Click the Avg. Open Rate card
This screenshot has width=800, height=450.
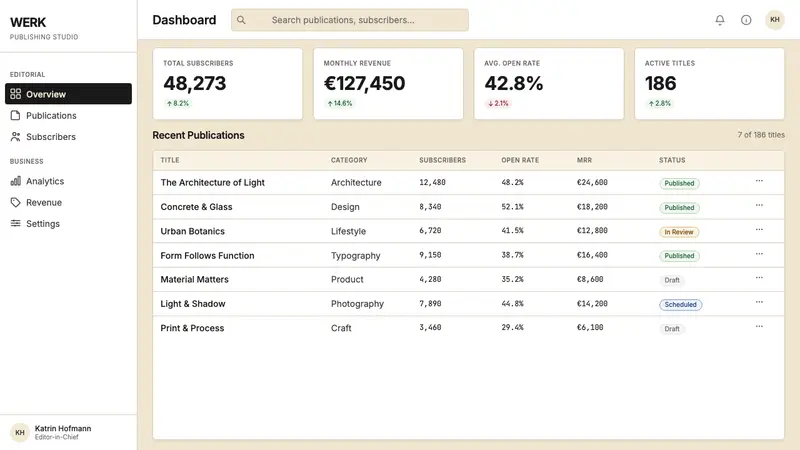click(x=549, y=84)
